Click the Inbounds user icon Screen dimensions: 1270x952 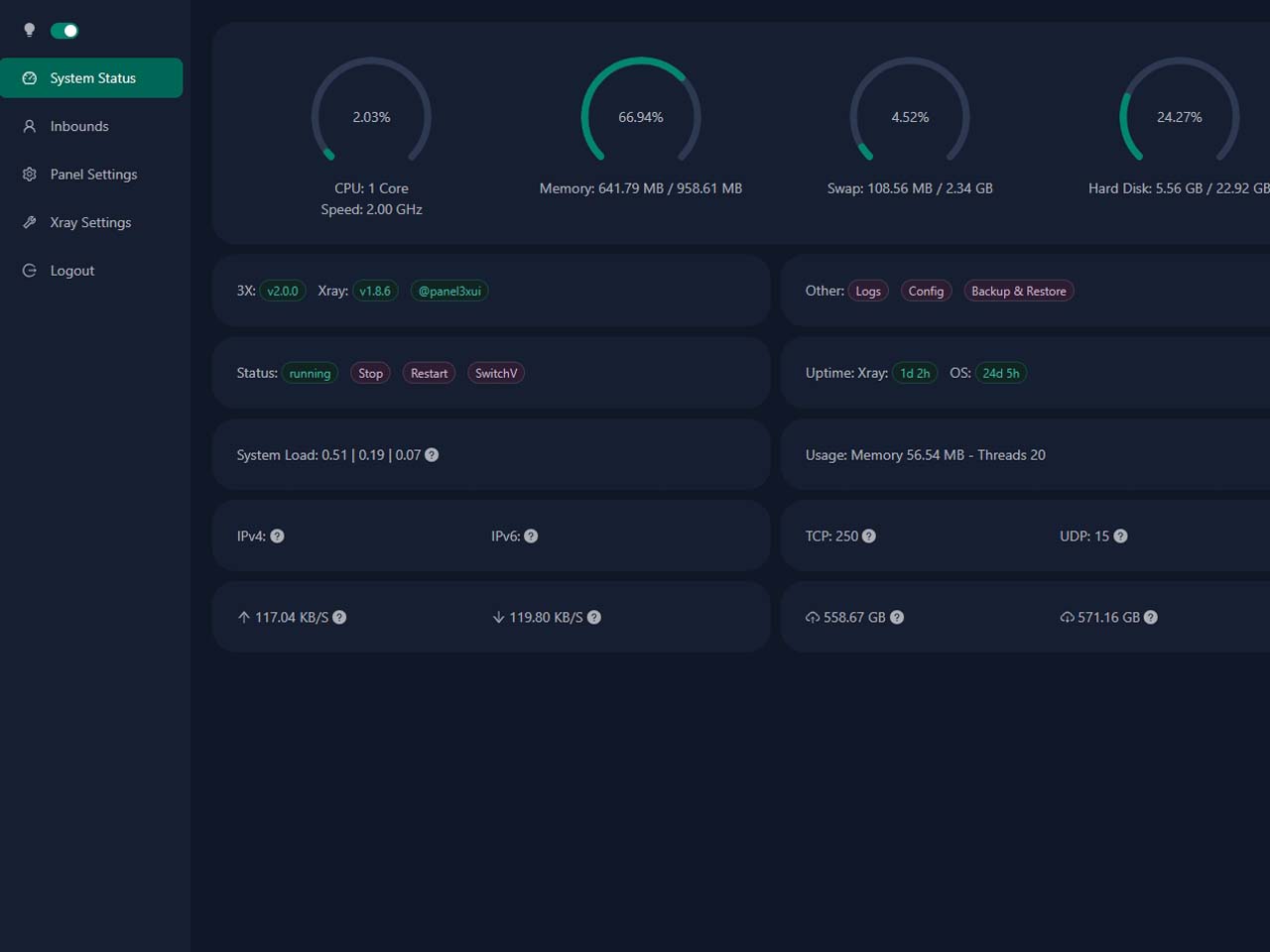tap(30, 126)
